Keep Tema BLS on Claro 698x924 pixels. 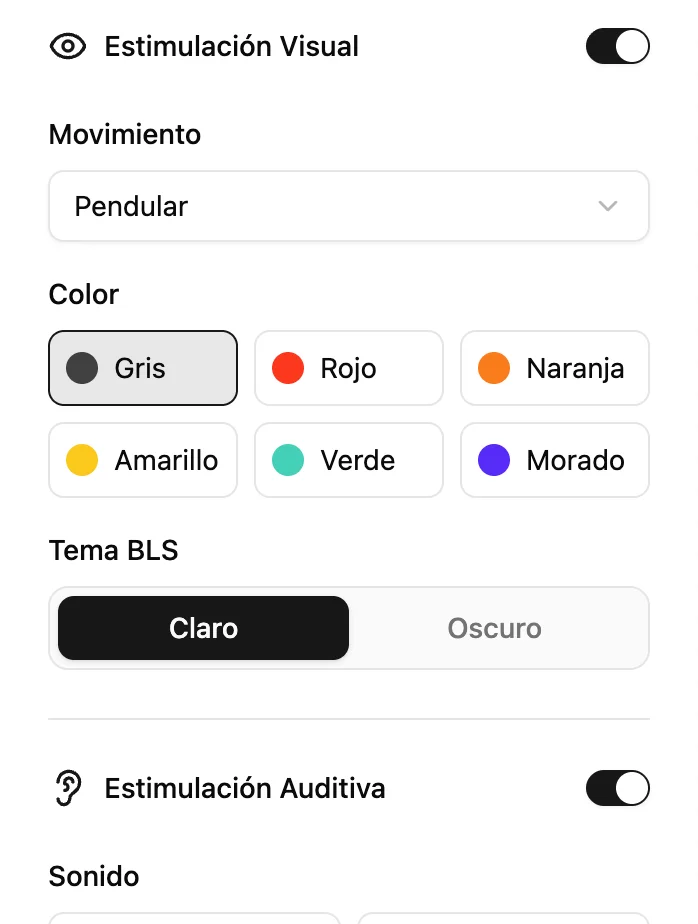pyautogui.click(x=203, y=628)
